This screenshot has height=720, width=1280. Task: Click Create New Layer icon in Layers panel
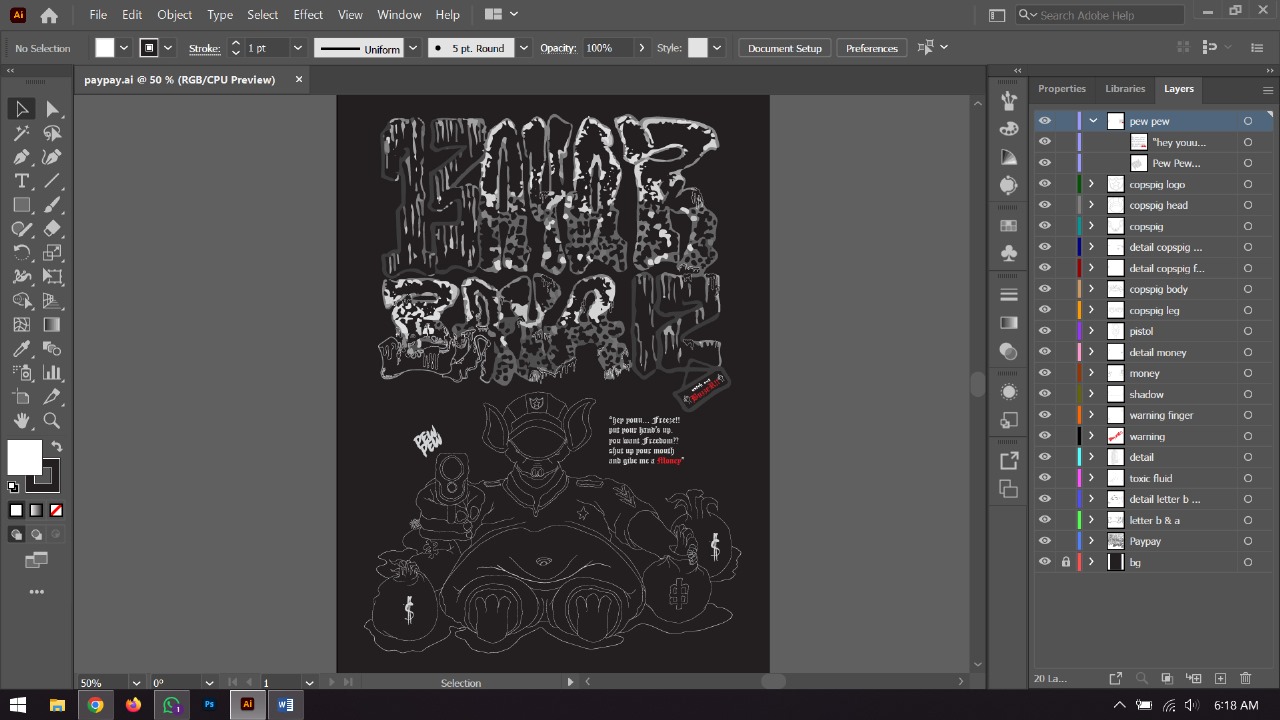point(1220,679)
